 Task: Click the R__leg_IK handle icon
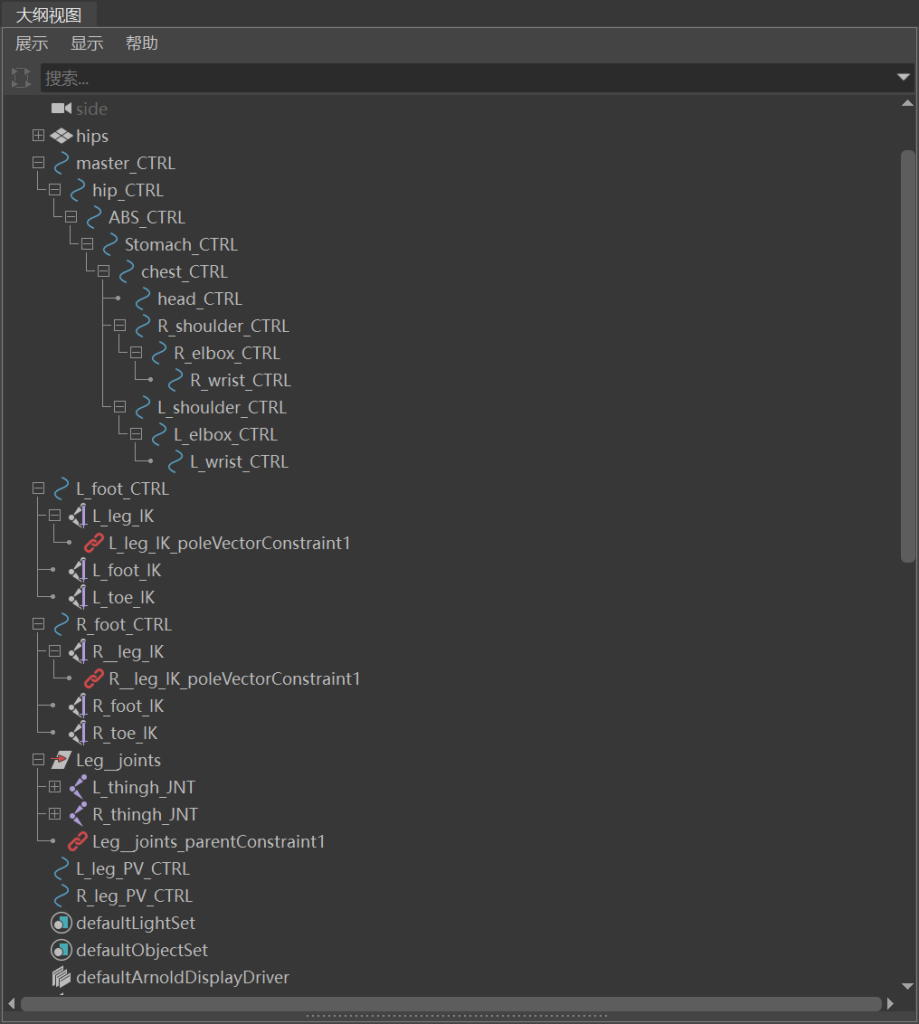coord(78,652)
